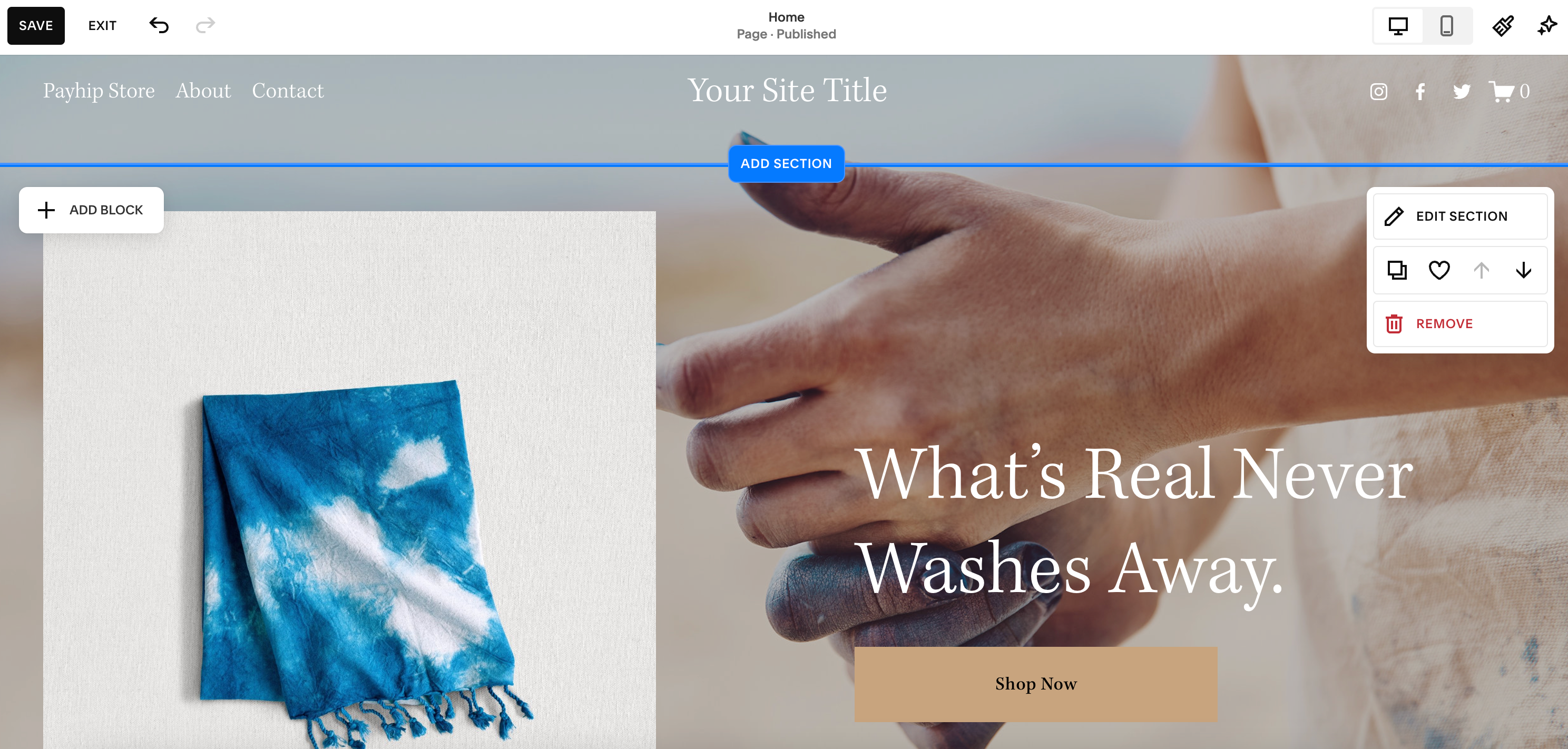Viewport: 1568px width, 749px height.
Task: Click the SAVE button
Action: point(36,26)
